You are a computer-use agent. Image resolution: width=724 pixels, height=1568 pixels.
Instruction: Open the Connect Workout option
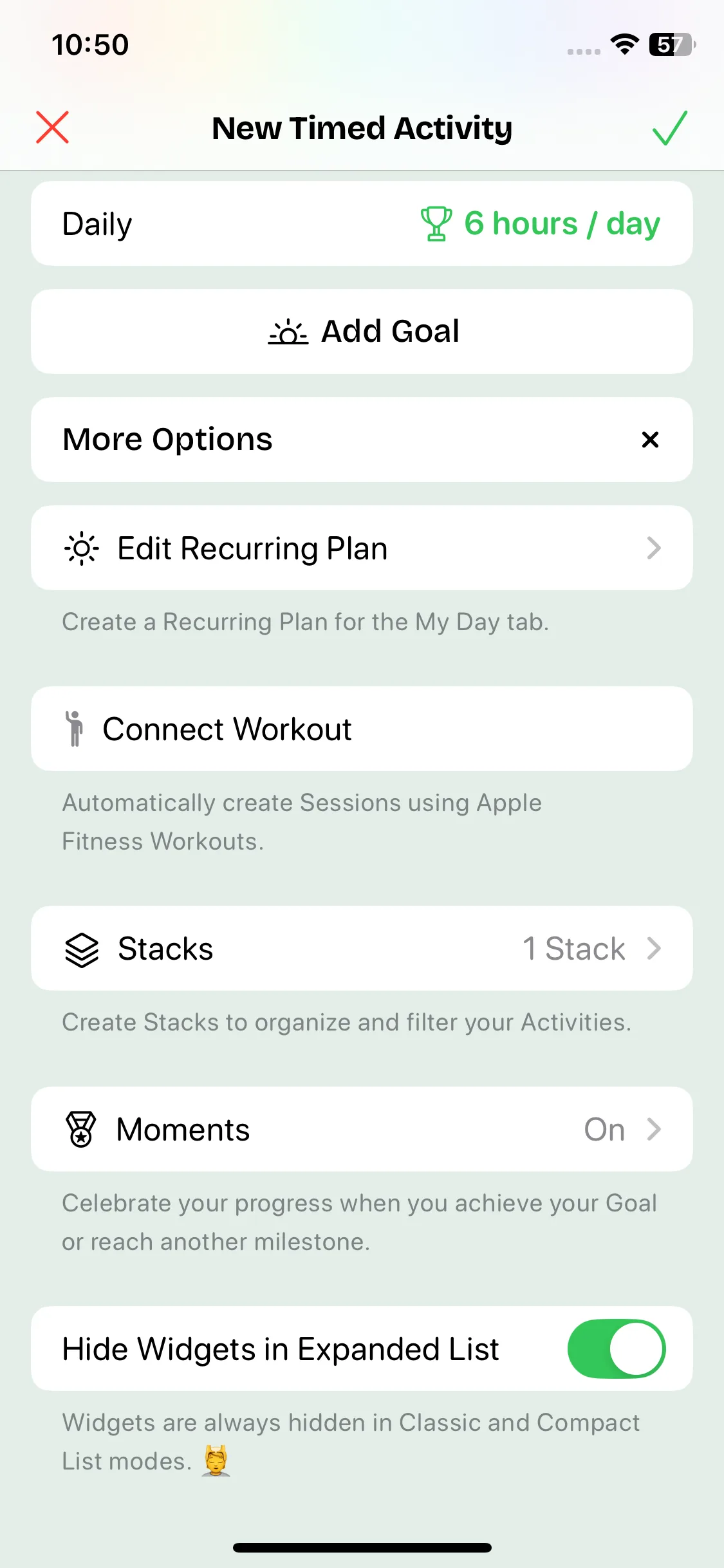pyautogui.click(x=227, y=729)
